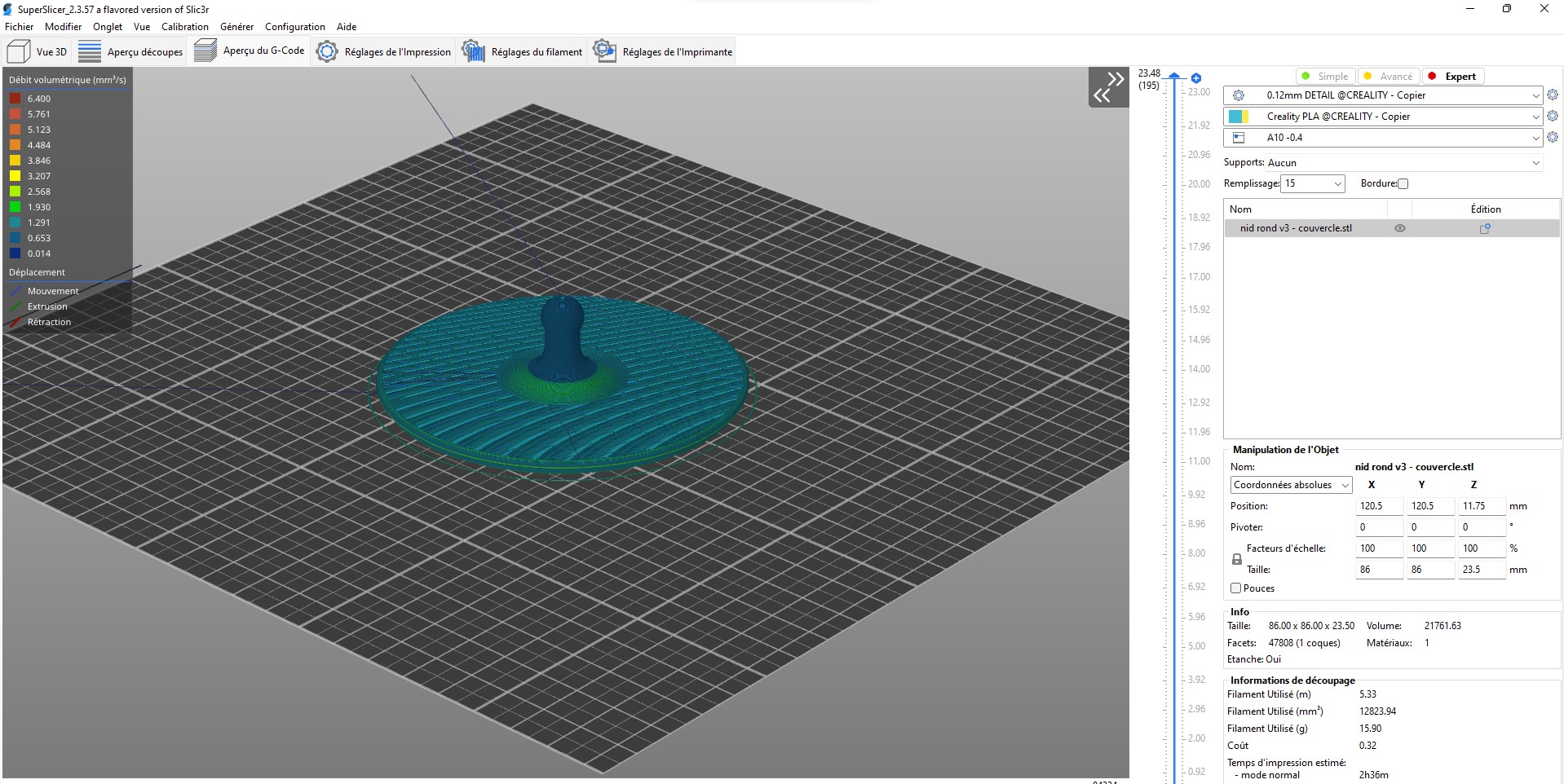Screen dimensions: 1564x784
Task: Open the Calibration menu
Action: tap(184, 27)
